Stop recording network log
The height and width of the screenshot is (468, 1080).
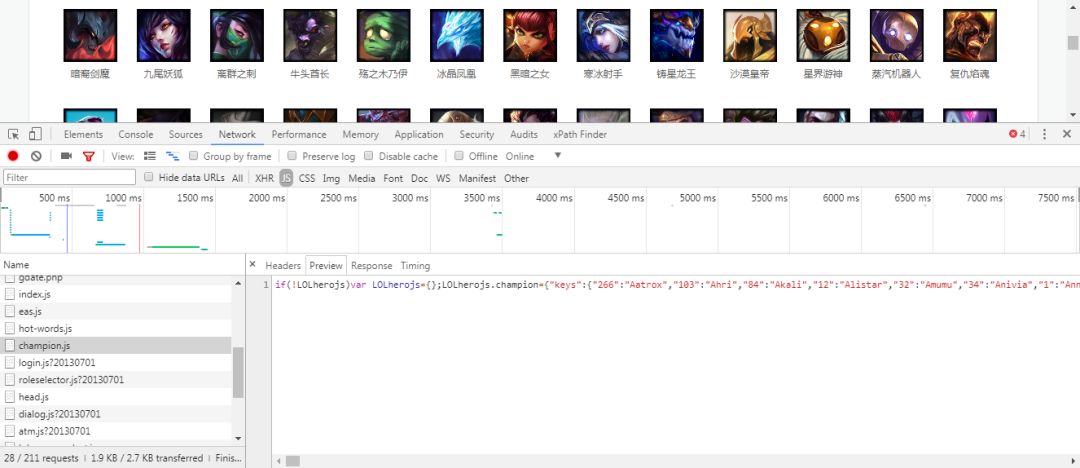click(x=13, y=156)
